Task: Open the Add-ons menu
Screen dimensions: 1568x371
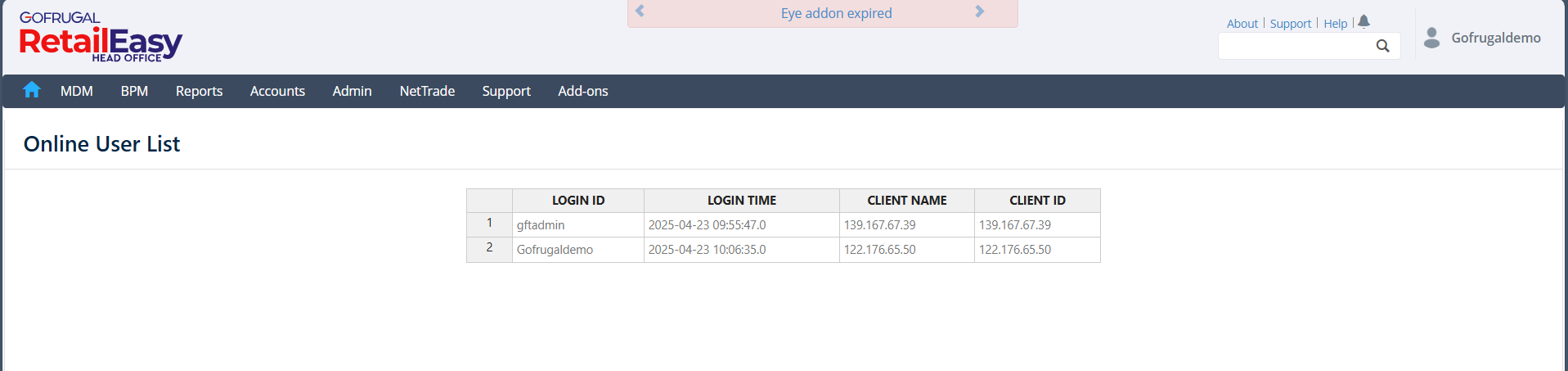Action: tap(582, 91)
